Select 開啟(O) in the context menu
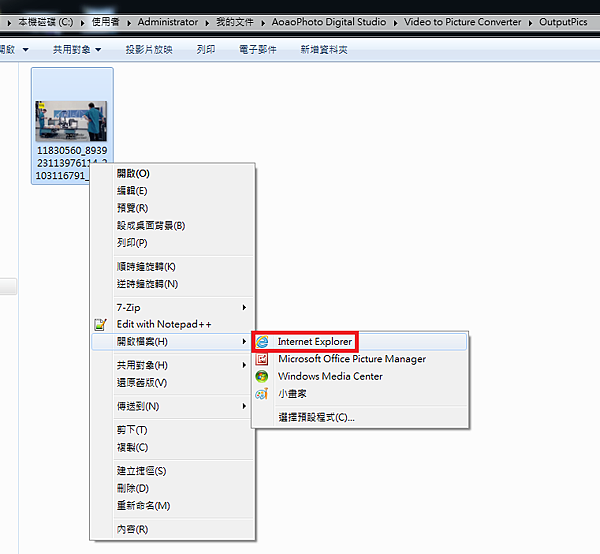Viewport: 600px width, 554px height. pos(173,174)
